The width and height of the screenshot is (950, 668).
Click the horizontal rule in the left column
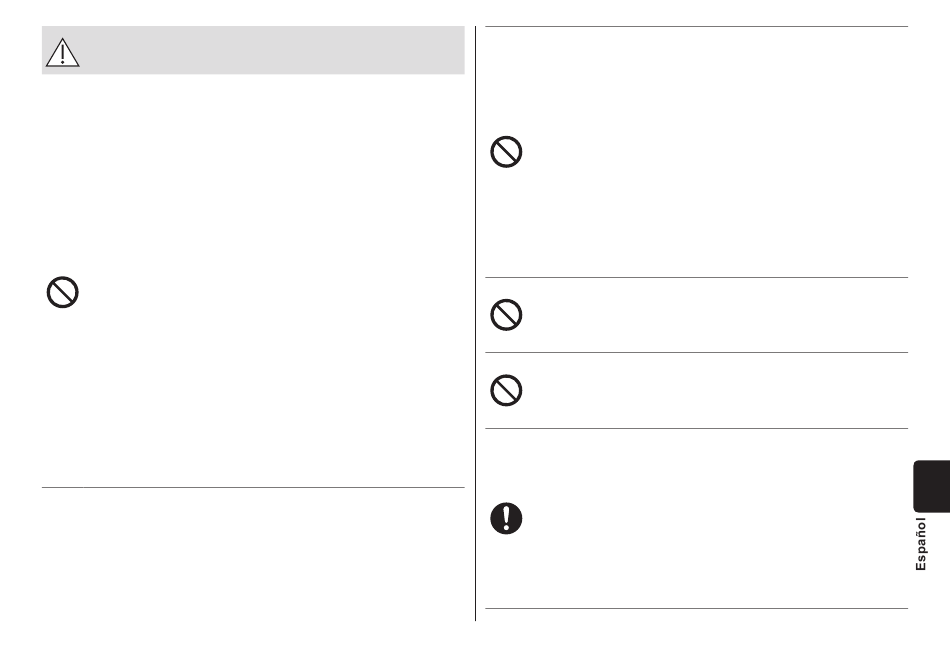(253, 487)
